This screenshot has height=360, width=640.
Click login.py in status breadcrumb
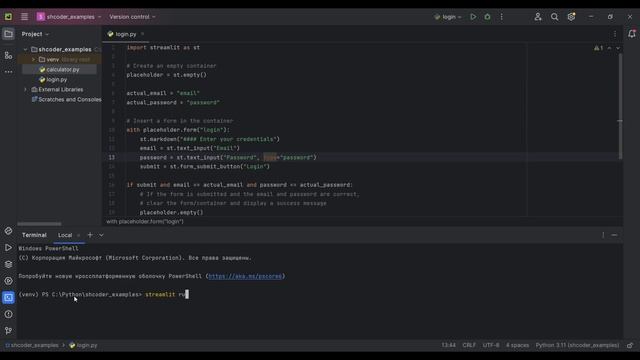pos(83,345)
